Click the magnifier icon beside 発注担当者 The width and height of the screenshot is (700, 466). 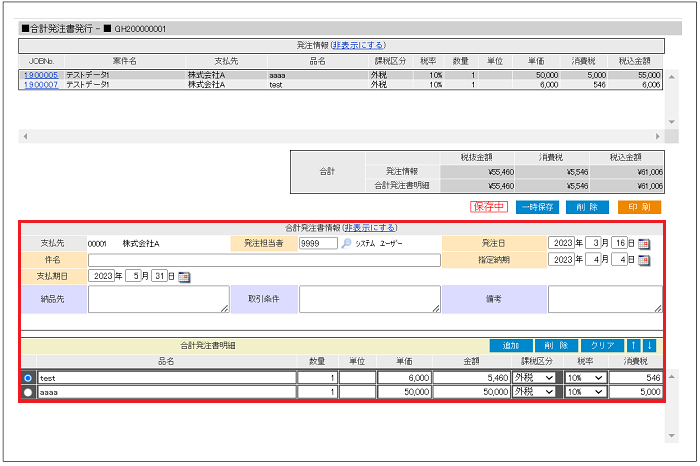pyautogui.click(x=346, y=243)
